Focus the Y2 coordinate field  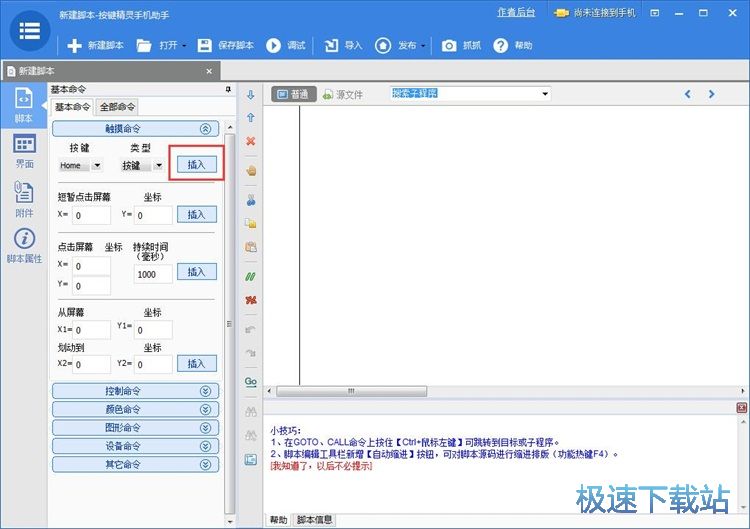[x=153, y=364]
